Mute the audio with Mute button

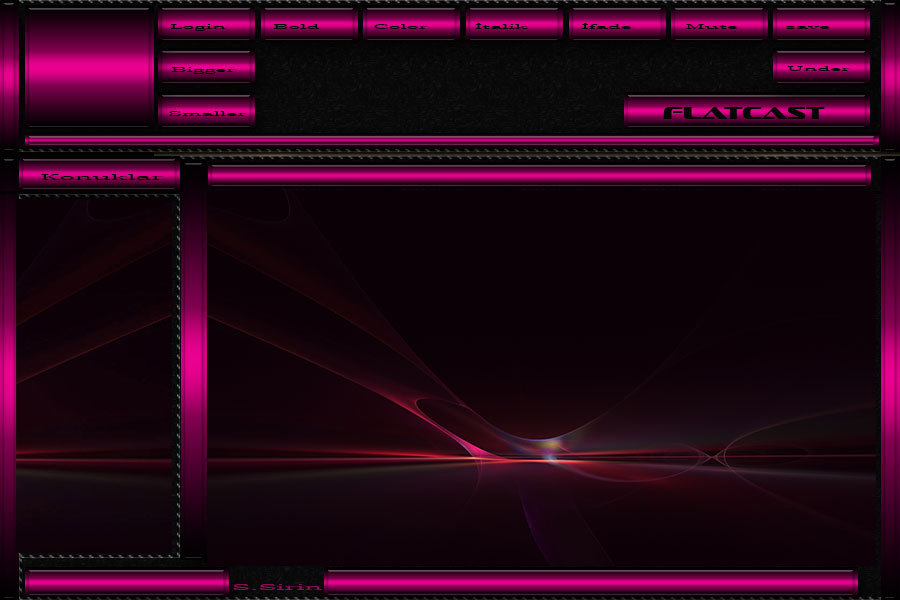[x=719, y=25]
